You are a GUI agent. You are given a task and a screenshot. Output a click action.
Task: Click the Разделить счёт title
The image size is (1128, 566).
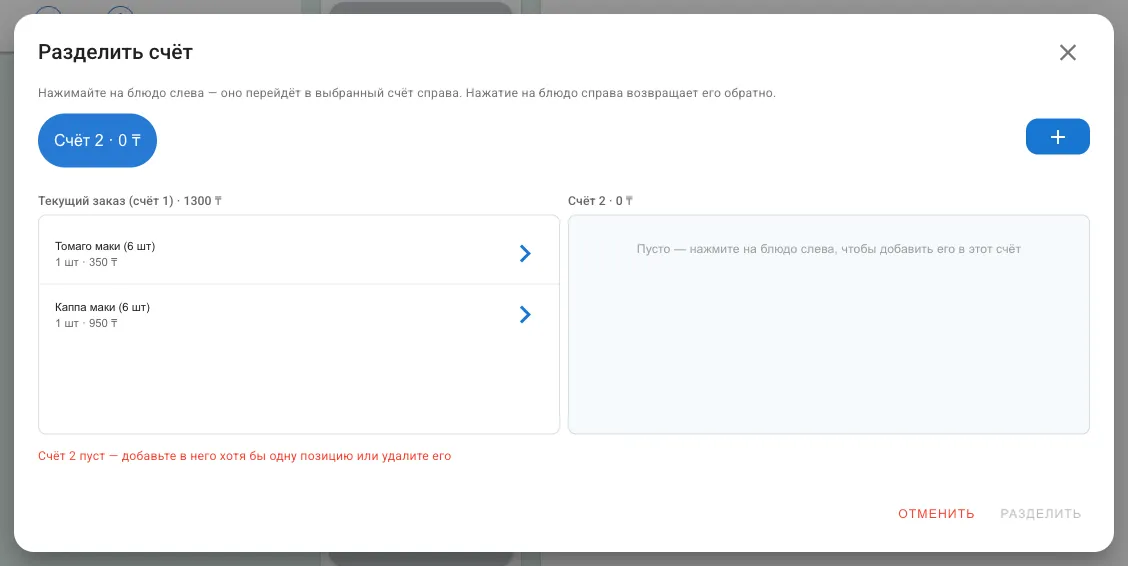point(115,52)
